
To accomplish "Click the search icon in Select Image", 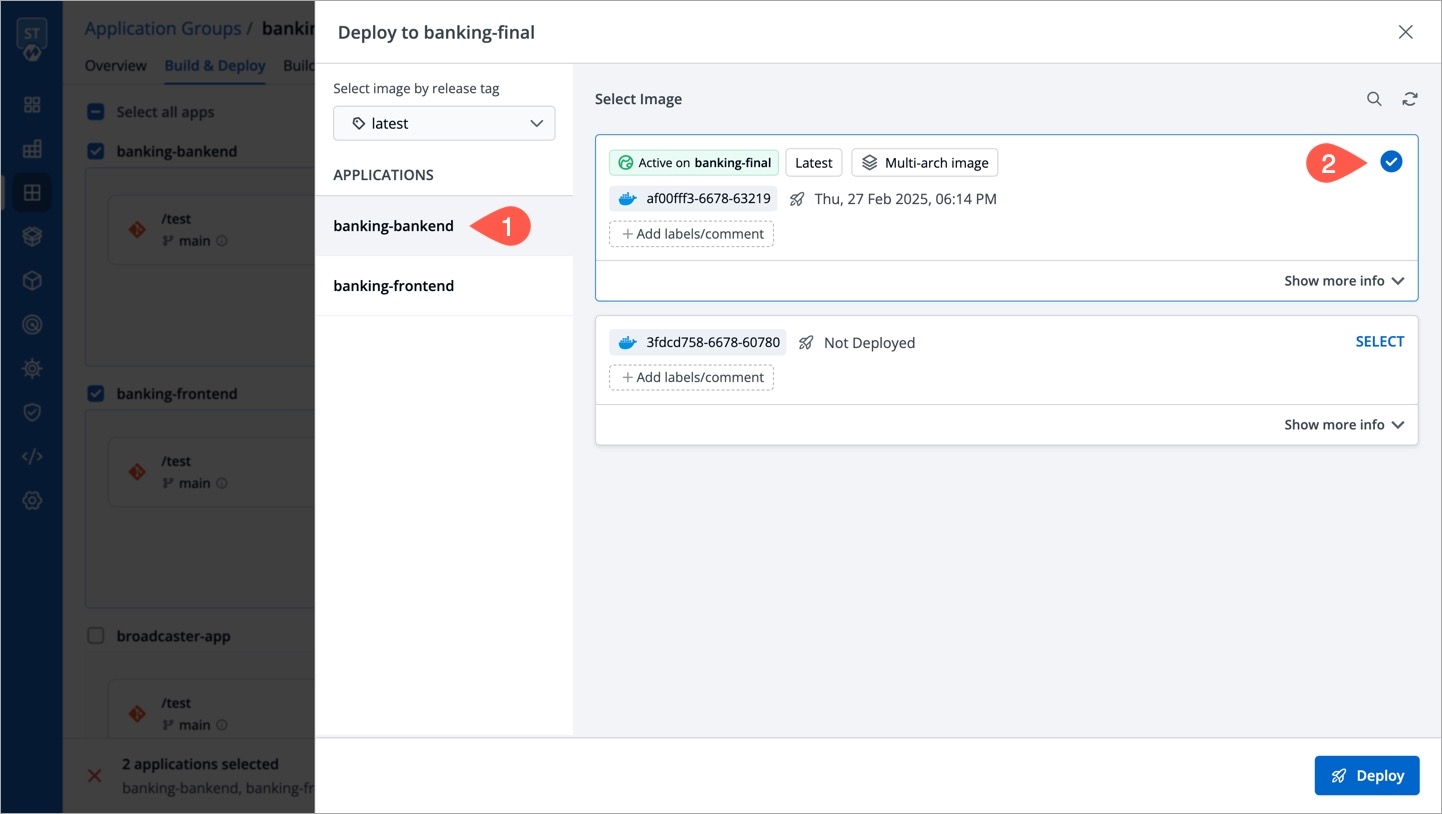I will point(1374,99).
